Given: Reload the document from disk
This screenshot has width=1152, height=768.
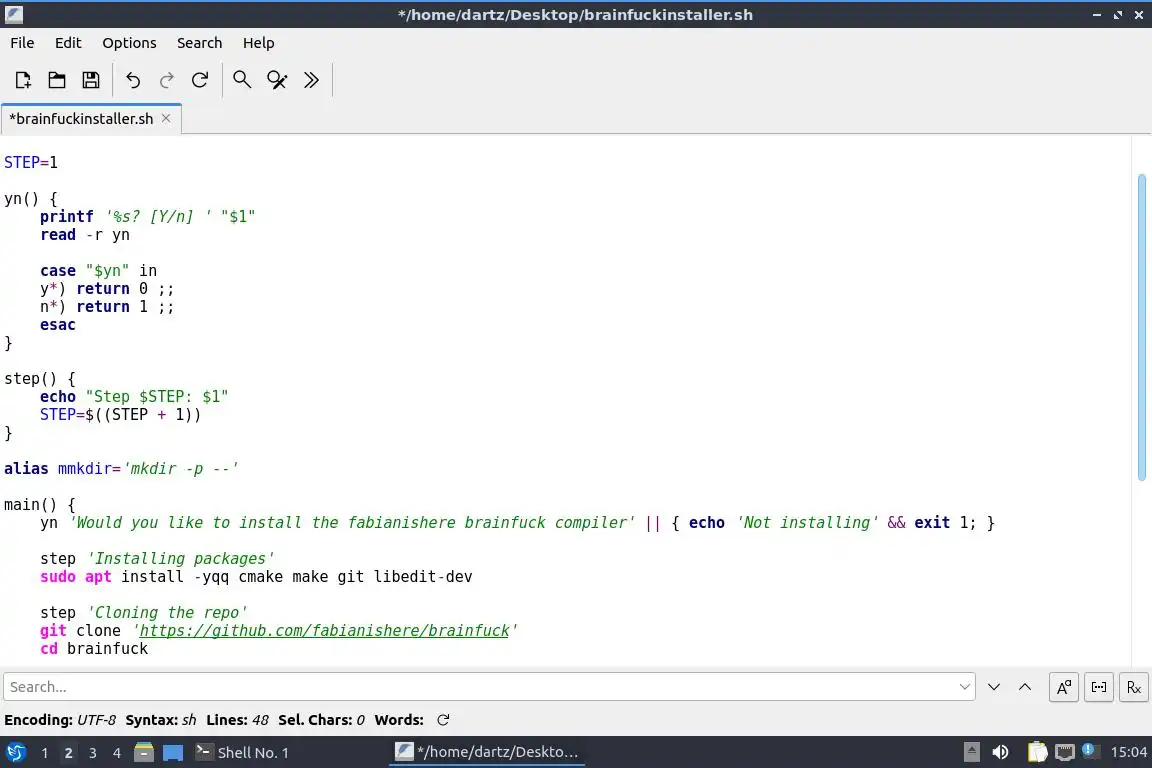Looking at the screenshot, I should 200,79.
